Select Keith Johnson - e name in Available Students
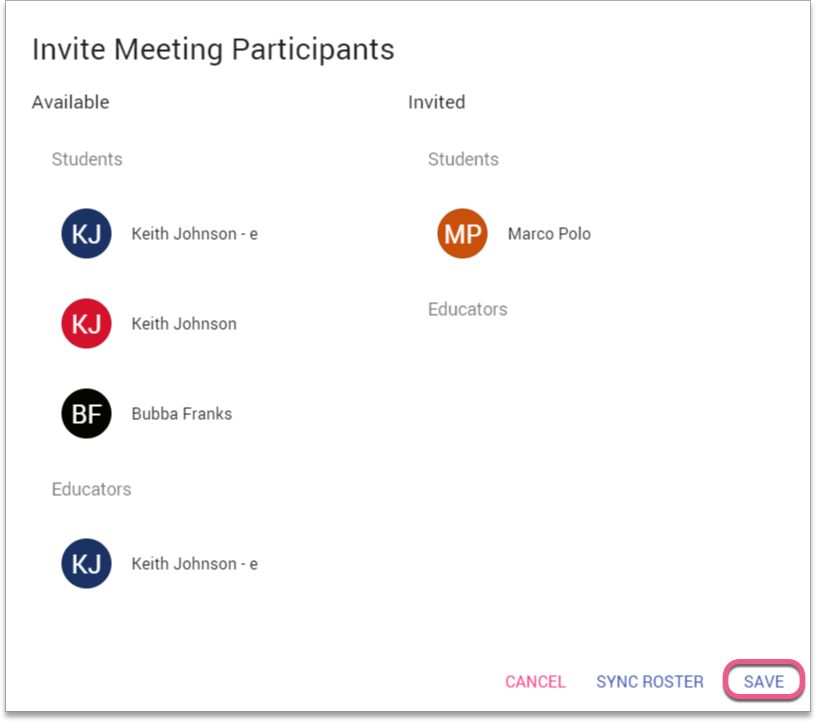 pos(195,234)
